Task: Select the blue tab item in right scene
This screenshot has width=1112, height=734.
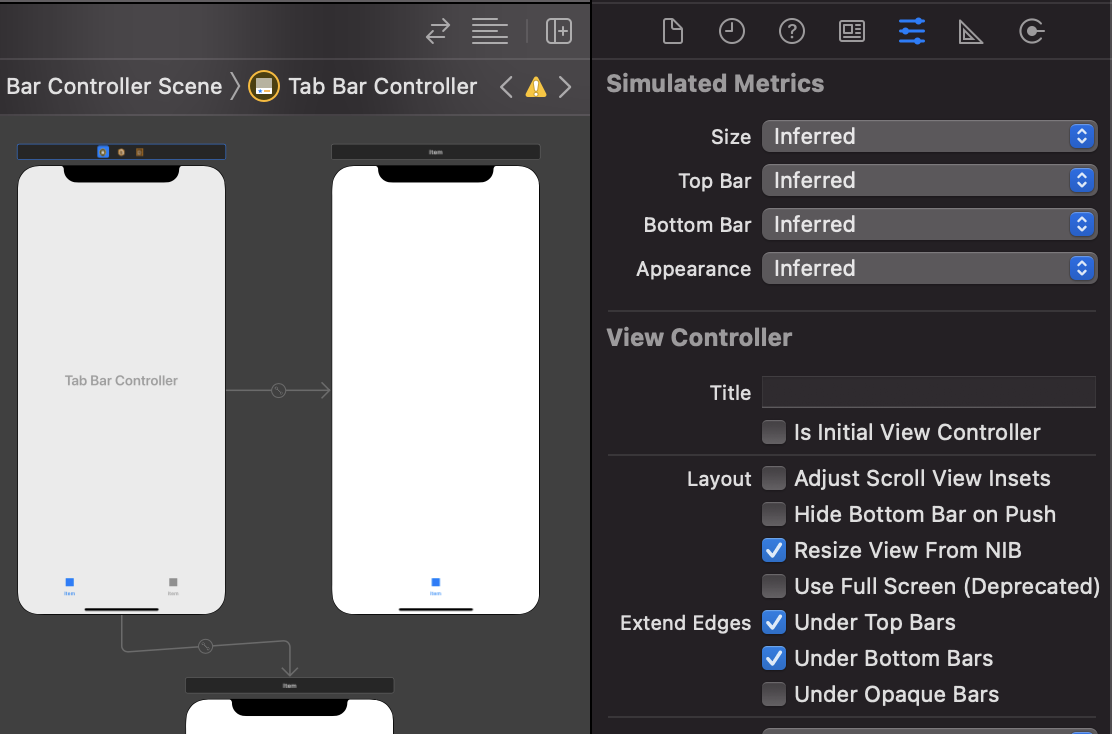Action: (435, 586)
